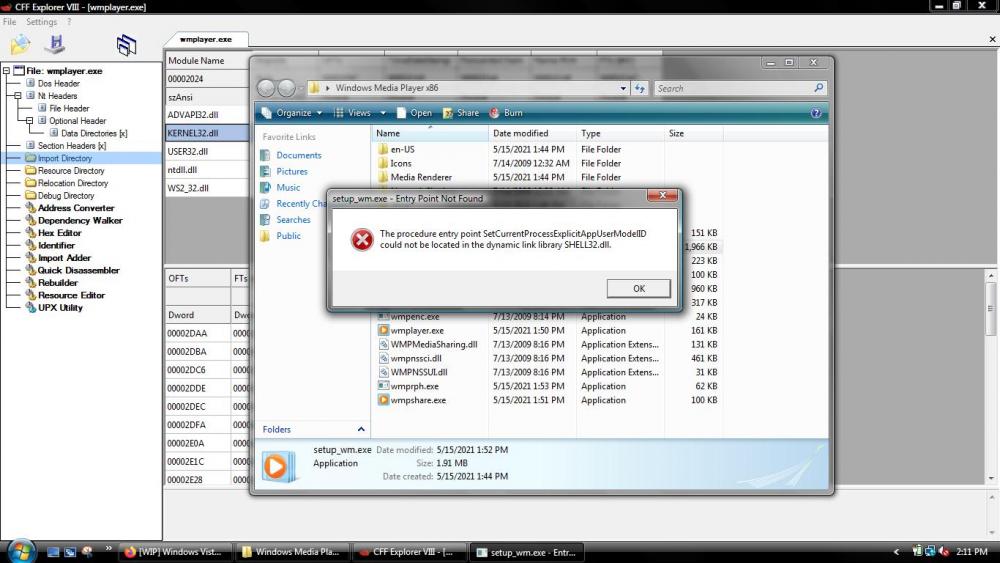Click the Windows Start orb
1000x563 pixels.
coord(21,551)
